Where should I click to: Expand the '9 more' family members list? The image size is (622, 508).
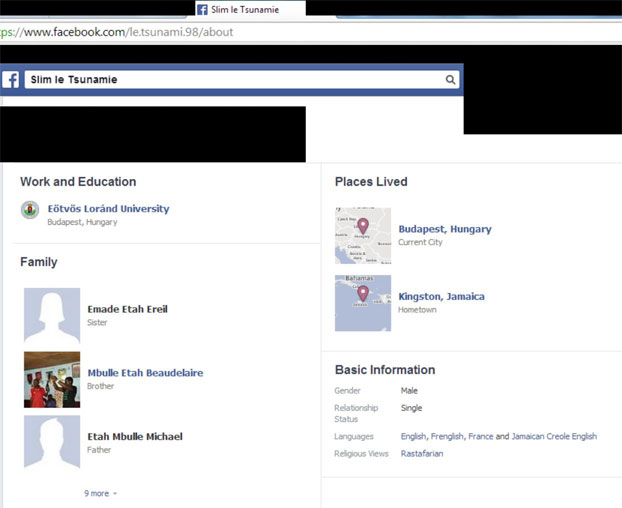click(100, 493)
